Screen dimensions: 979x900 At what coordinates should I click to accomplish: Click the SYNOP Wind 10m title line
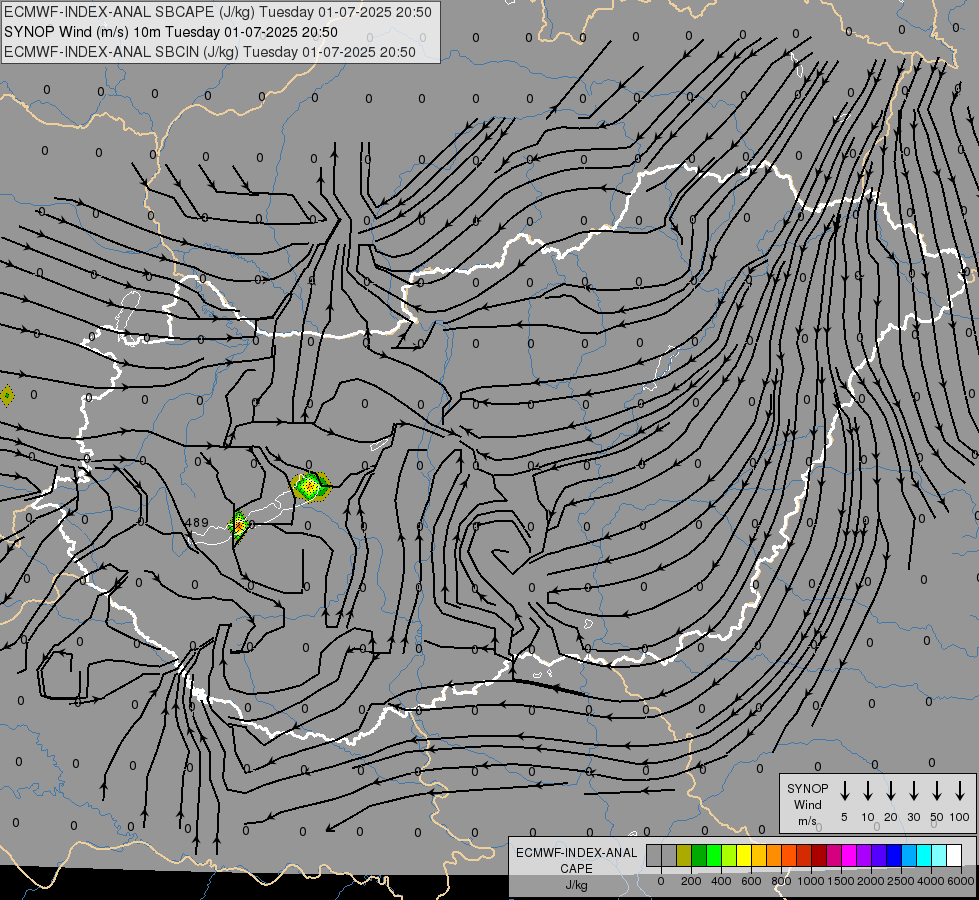pos(170,32)
